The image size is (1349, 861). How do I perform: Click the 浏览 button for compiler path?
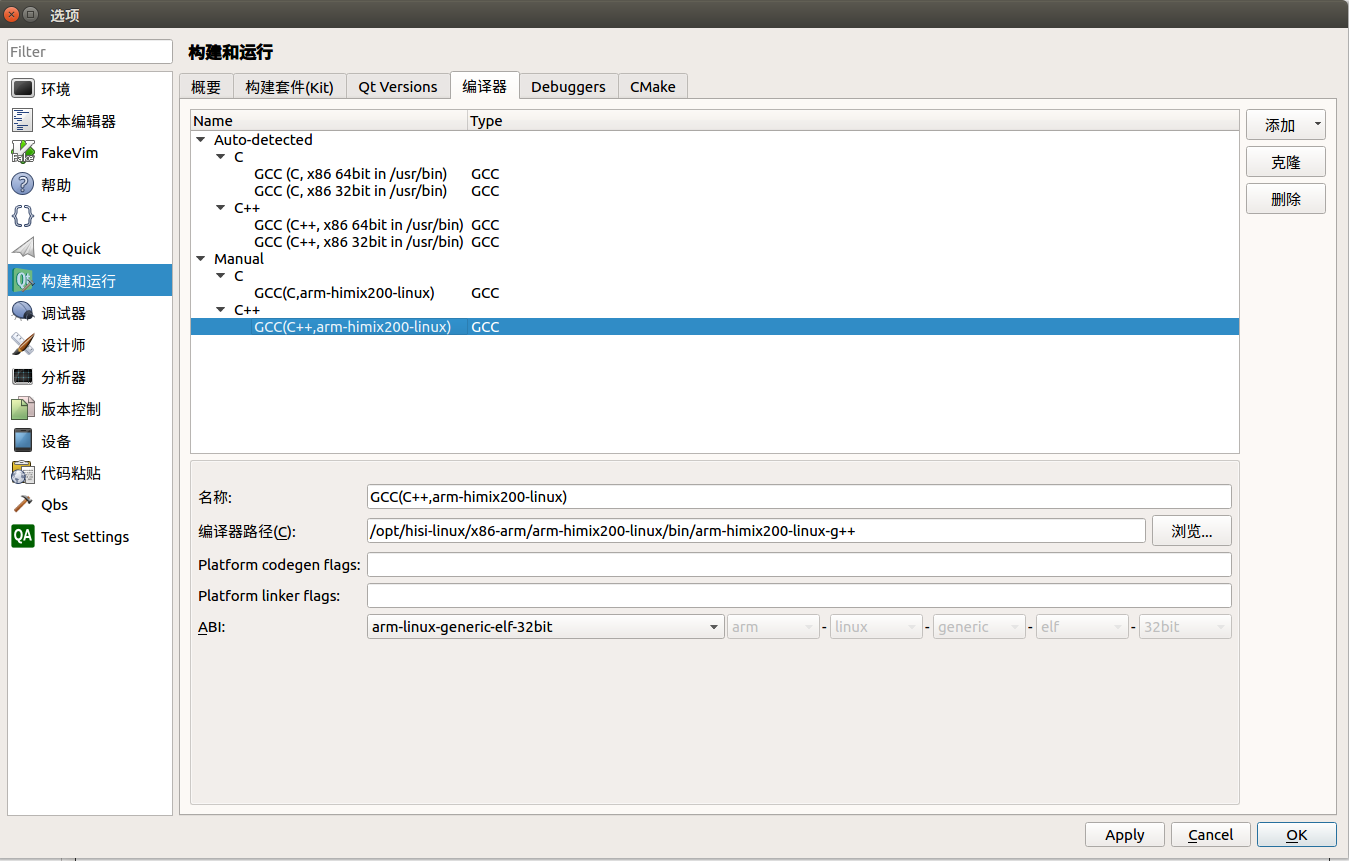click(x=1191, y=530)
